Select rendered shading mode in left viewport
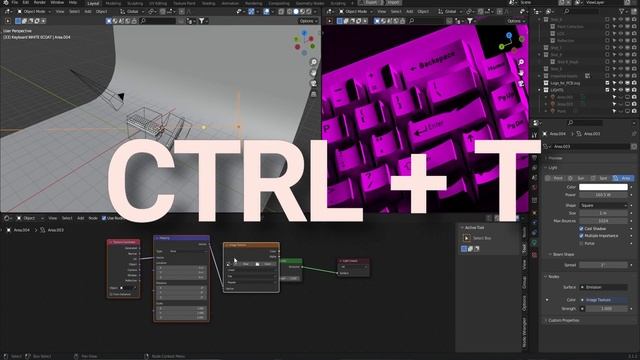 309,11
